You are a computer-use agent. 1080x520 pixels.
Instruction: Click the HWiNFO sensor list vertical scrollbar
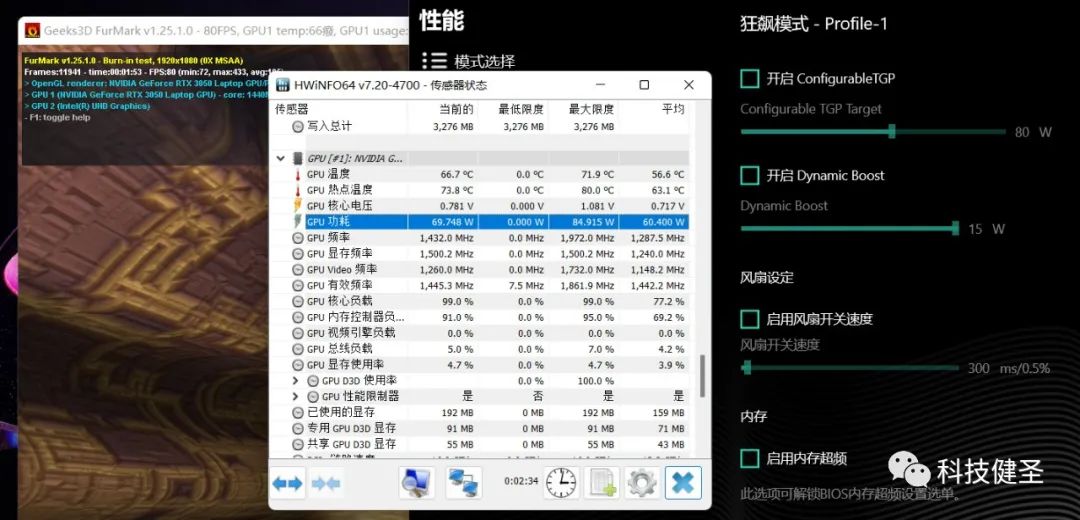click(702, 376)
